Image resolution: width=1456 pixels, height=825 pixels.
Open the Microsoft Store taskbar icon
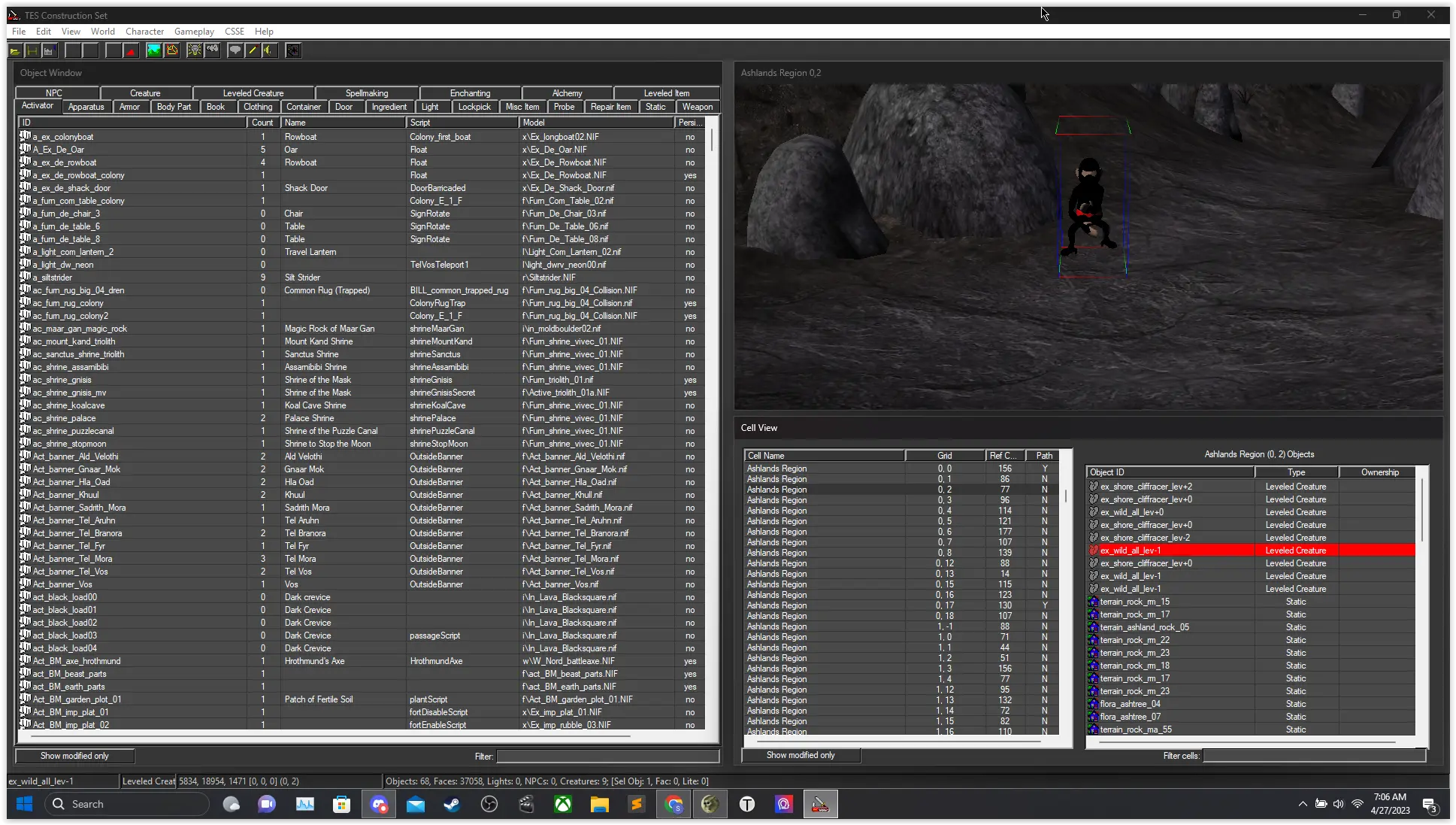[x=342, y=805]
